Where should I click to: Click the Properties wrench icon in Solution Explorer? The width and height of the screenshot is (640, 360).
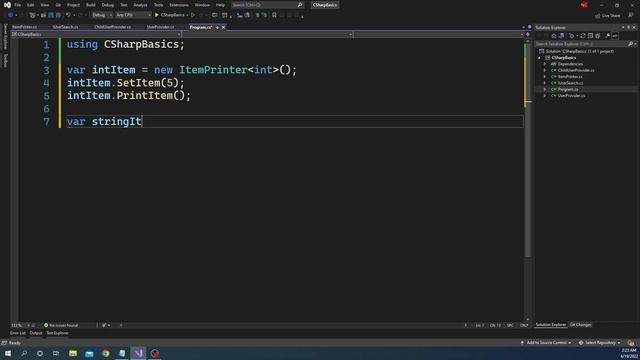pos(607,36)
